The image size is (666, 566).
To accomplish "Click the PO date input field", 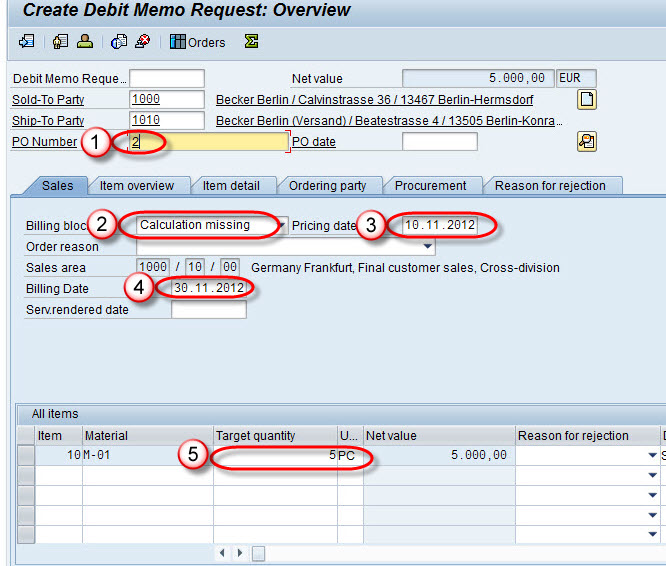I will (439, 142).
